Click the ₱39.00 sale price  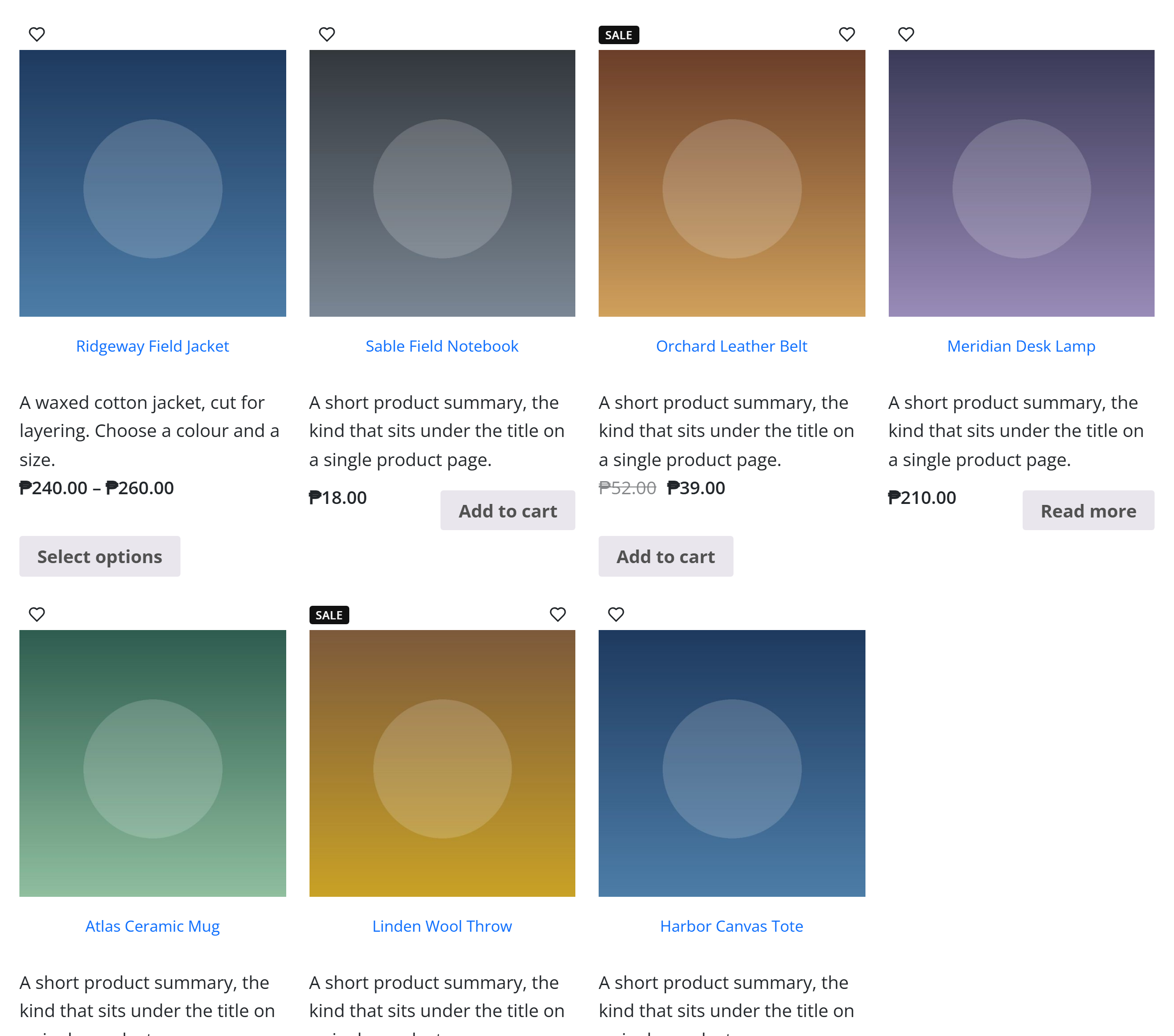696,488
